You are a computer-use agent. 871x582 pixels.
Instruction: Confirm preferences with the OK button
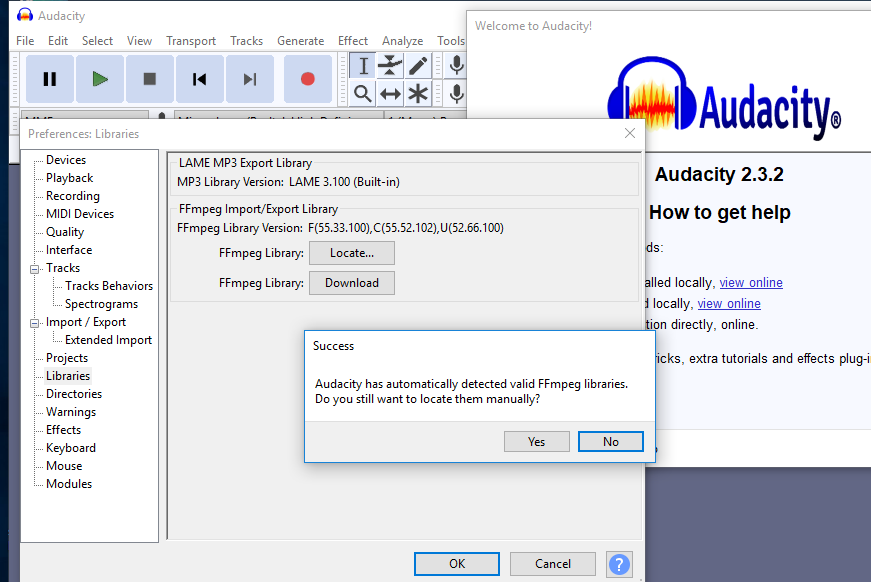(x=457, y=564)
